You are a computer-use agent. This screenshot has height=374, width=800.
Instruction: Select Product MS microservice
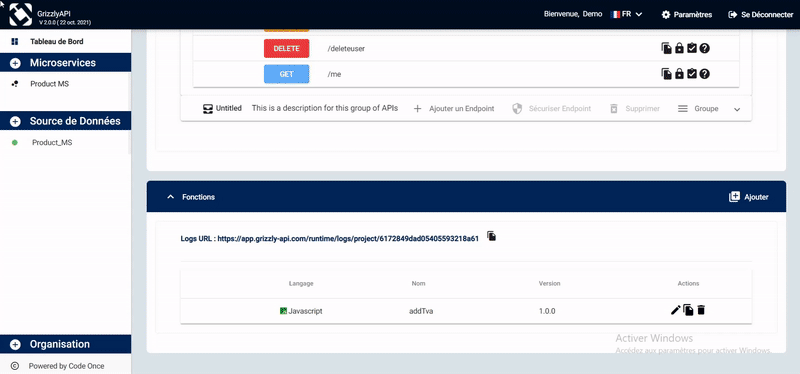pos(49,84)
